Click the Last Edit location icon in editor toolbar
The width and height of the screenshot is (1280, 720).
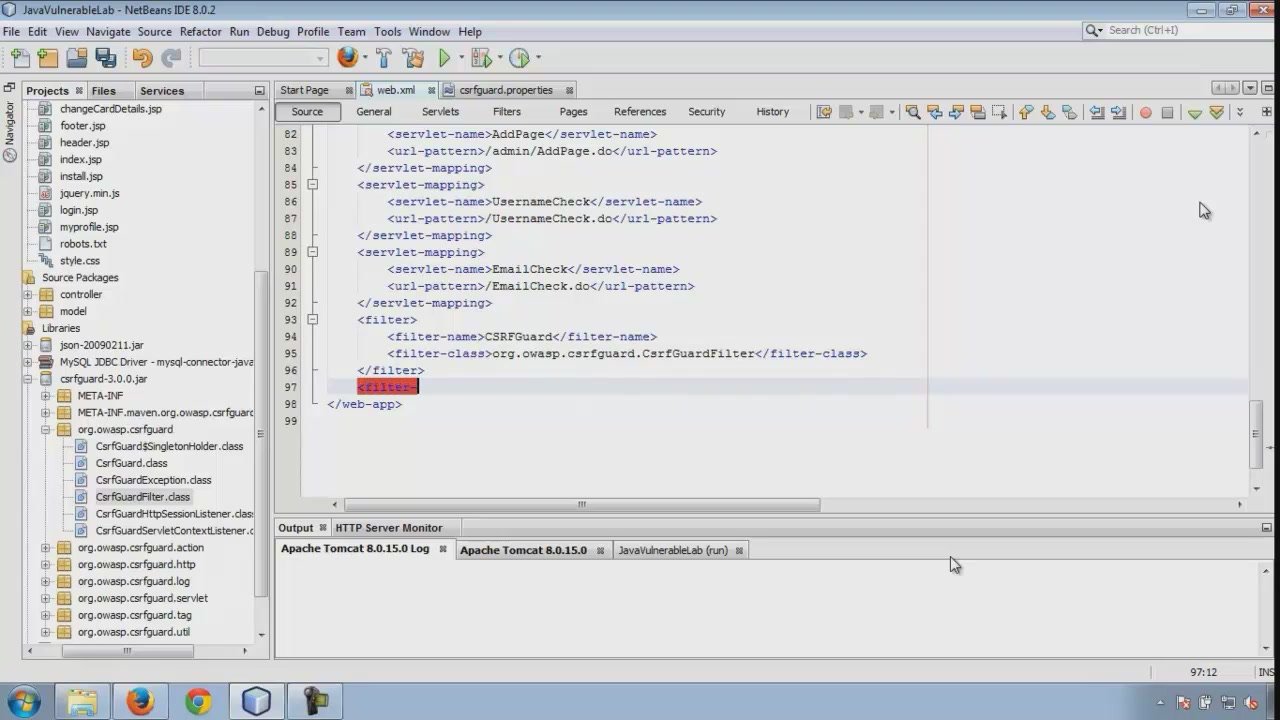point(824,112)
